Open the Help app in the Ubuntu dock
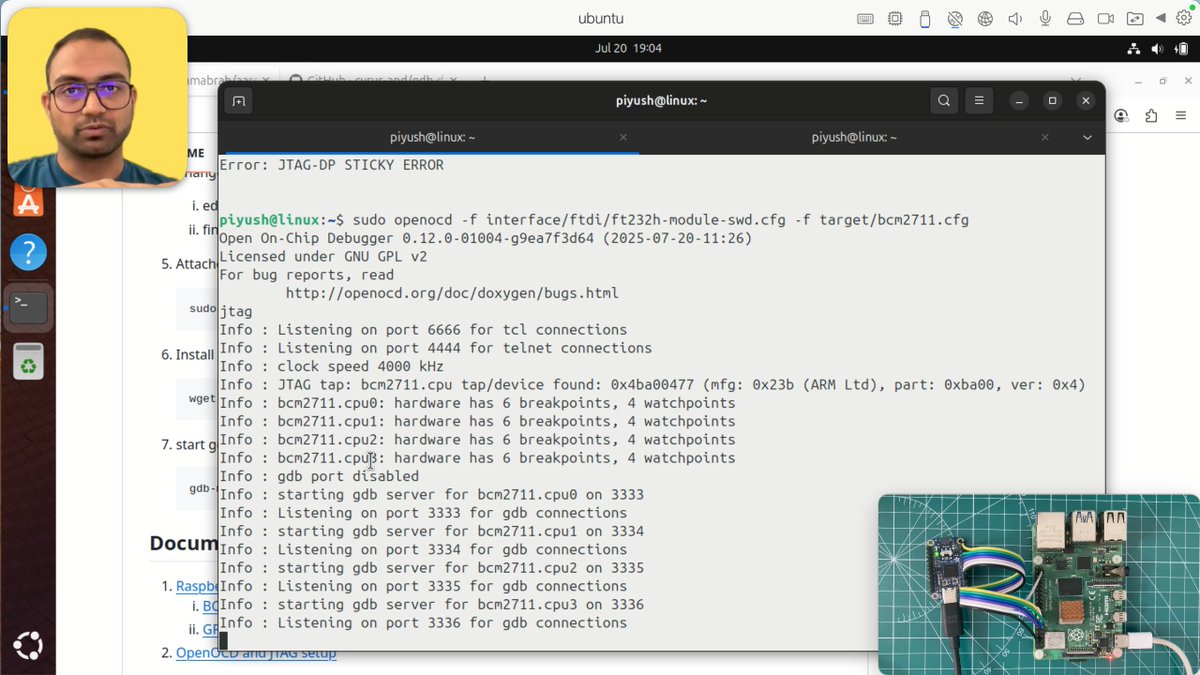Image resolution: width=1200 pixels, height=675 pixels. click(28, 252)
